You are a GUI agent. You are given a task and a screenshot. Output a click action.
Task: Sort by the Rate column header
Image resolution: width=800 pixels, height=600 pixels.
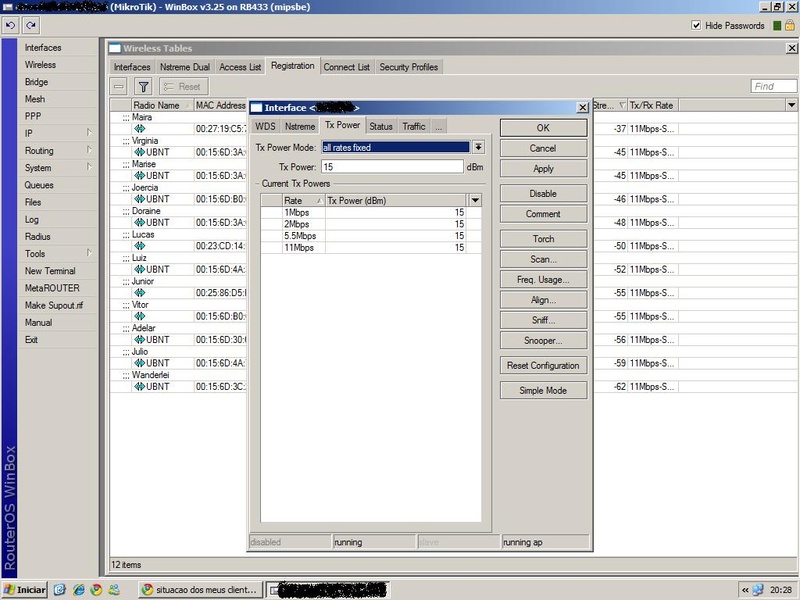[304, 201]
